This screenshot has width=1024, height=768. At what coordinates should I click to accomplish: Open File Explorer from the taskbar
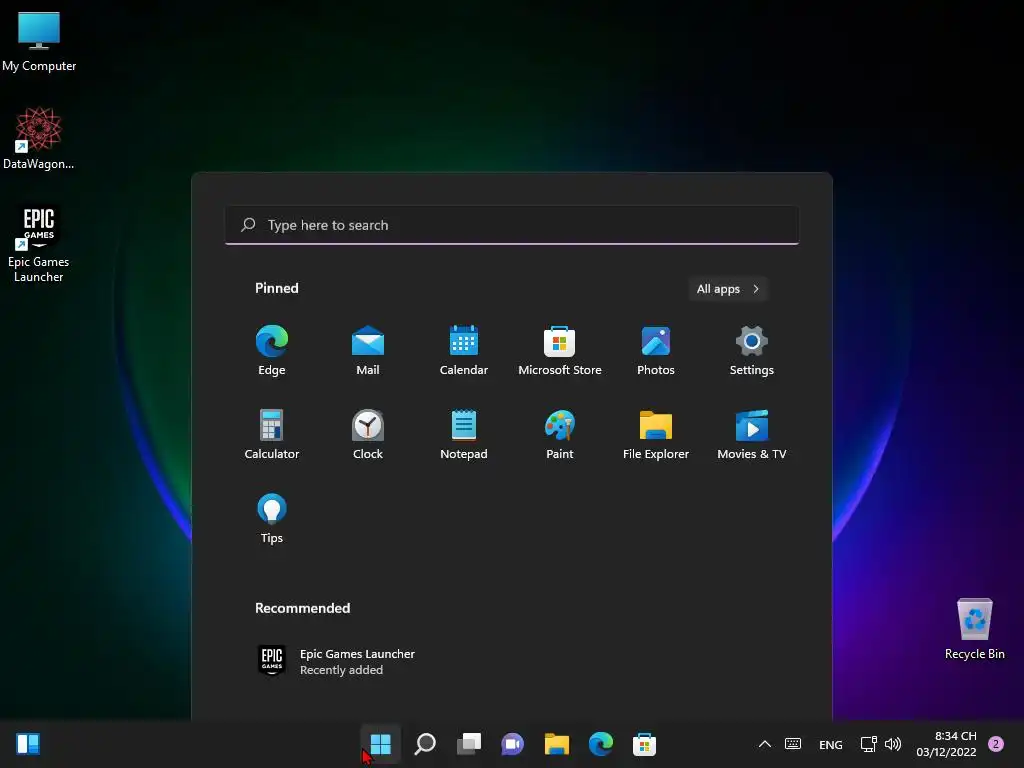coord(556,744)
